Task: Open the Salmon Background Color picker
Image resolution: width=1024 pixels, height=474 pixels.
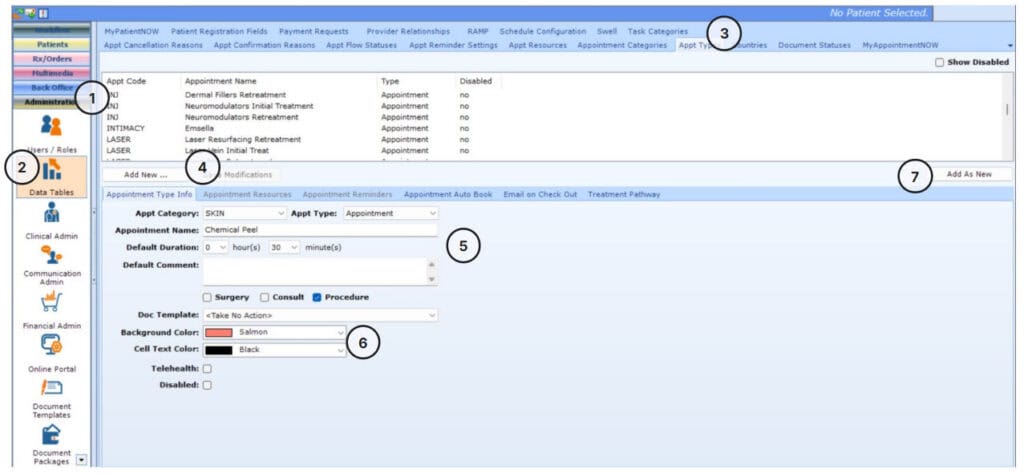Action: (x=274, y=332)
